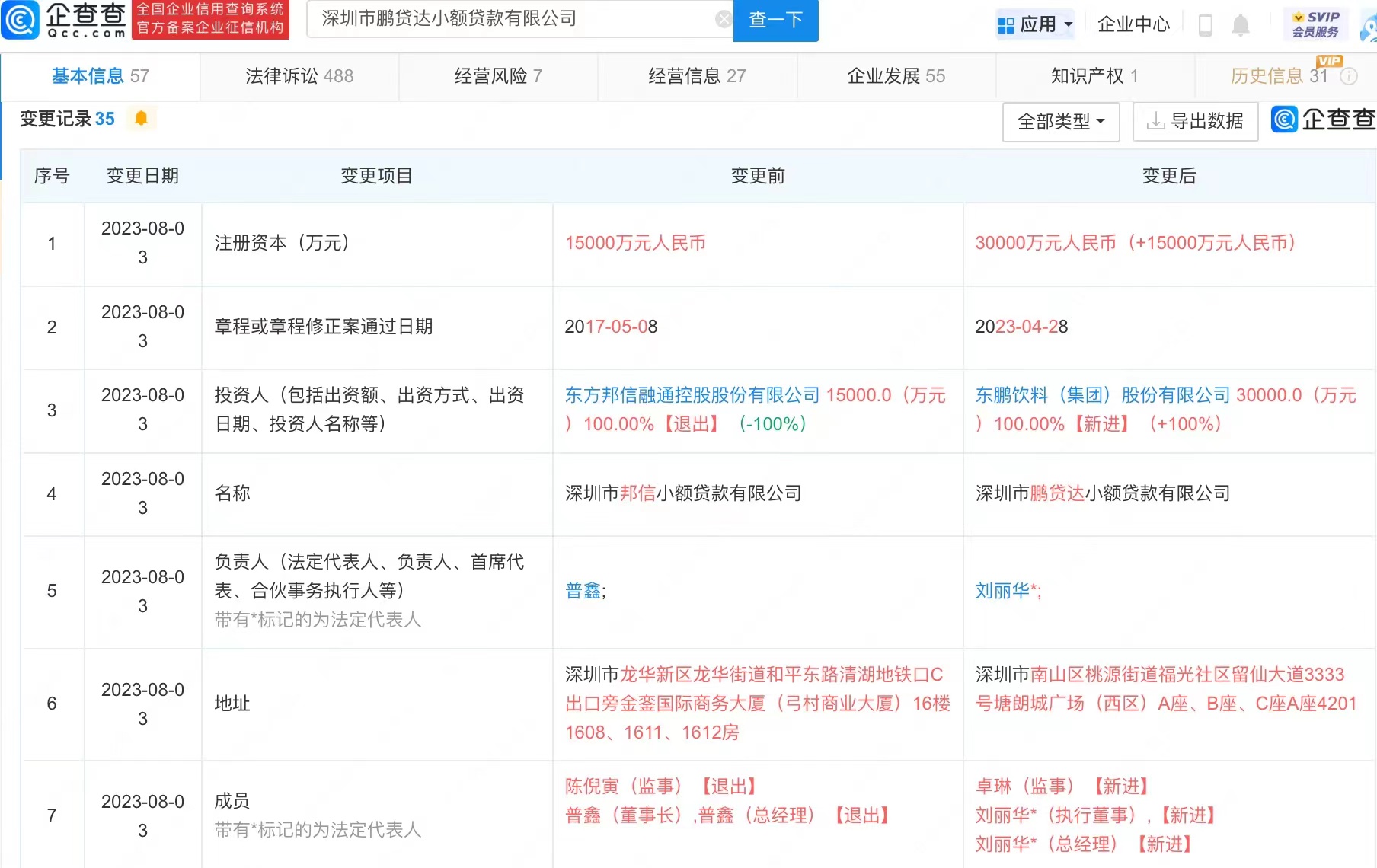Click the company name search field
Screen dimensions: 1377x868
pyautogui.click(x=510, y=20)
